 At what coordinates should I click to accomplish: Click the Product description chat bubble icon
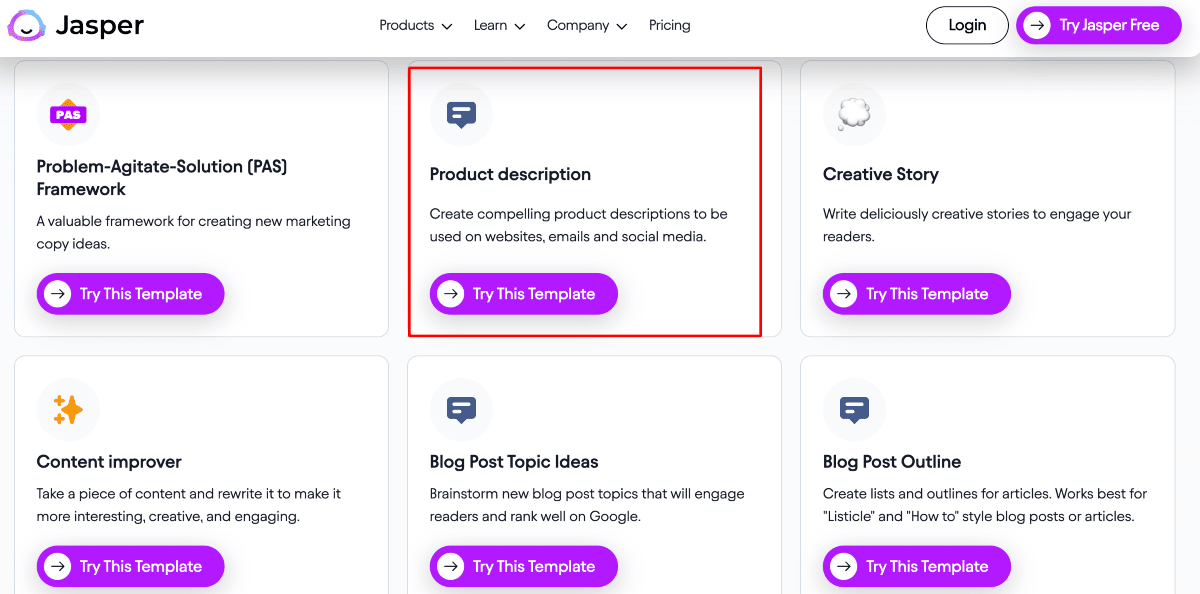point(461,115)
